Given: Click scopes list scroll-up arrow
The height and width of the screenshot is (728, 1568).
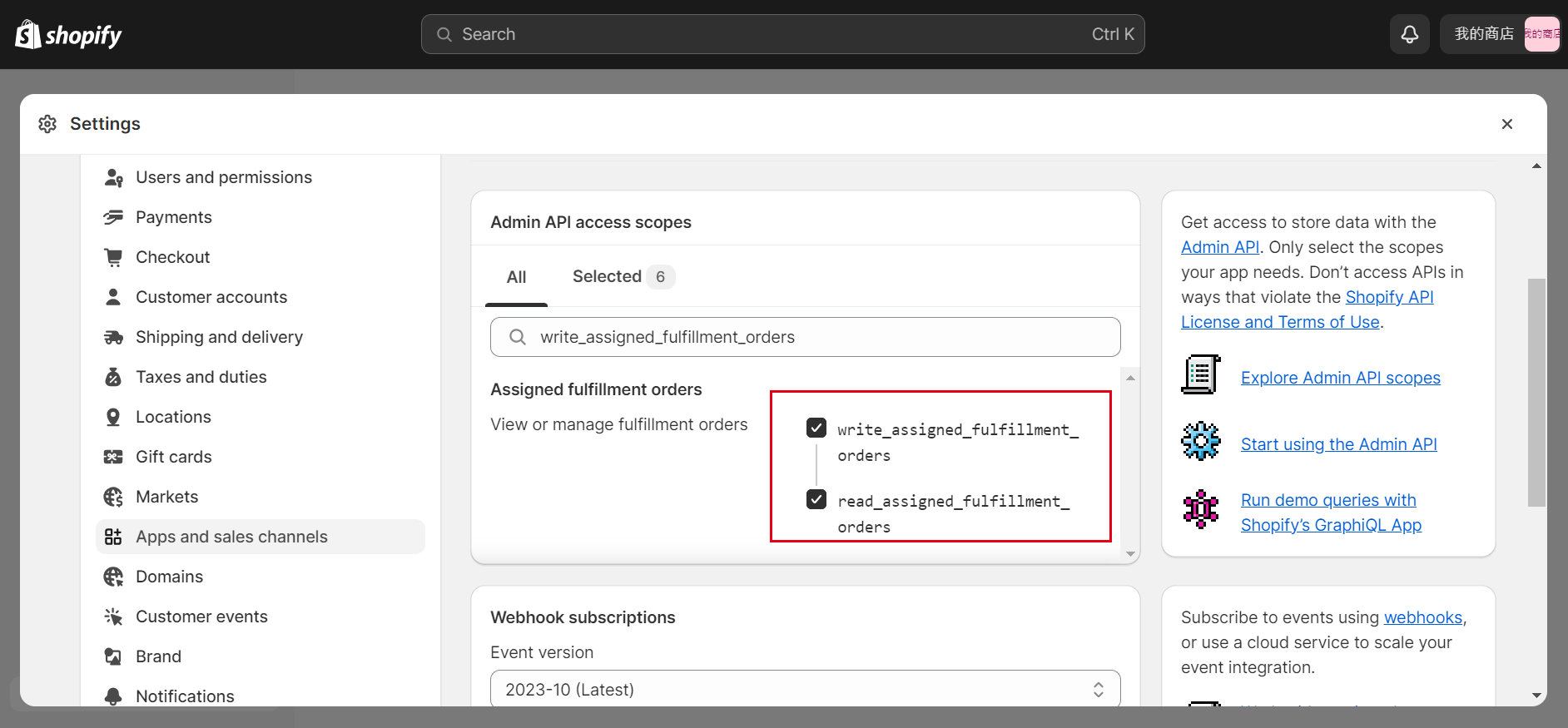Looking at the screenshot, I should point(1130,378).
